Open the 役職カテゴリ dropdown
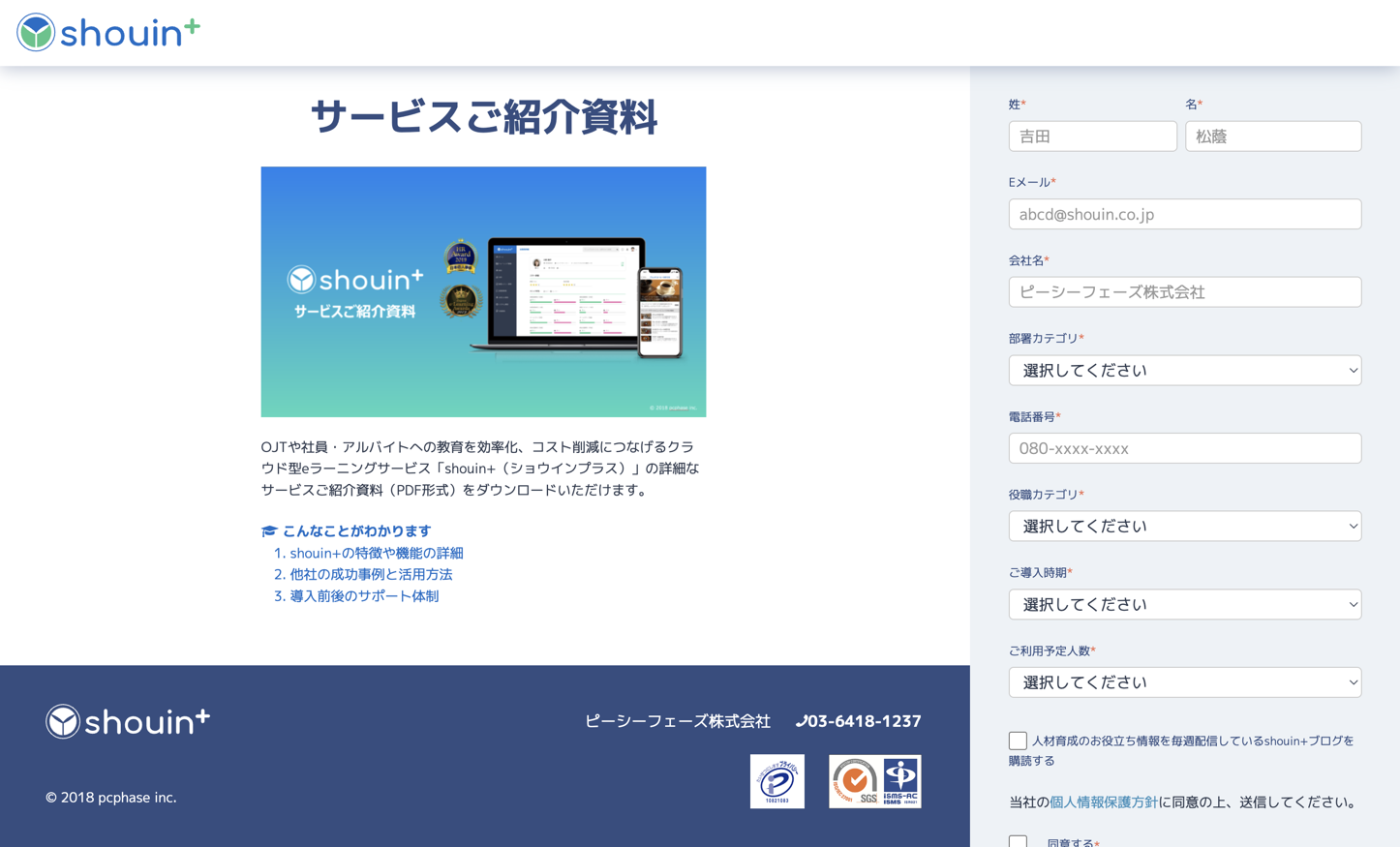The image size is (1400, 847). point(1184,526)
